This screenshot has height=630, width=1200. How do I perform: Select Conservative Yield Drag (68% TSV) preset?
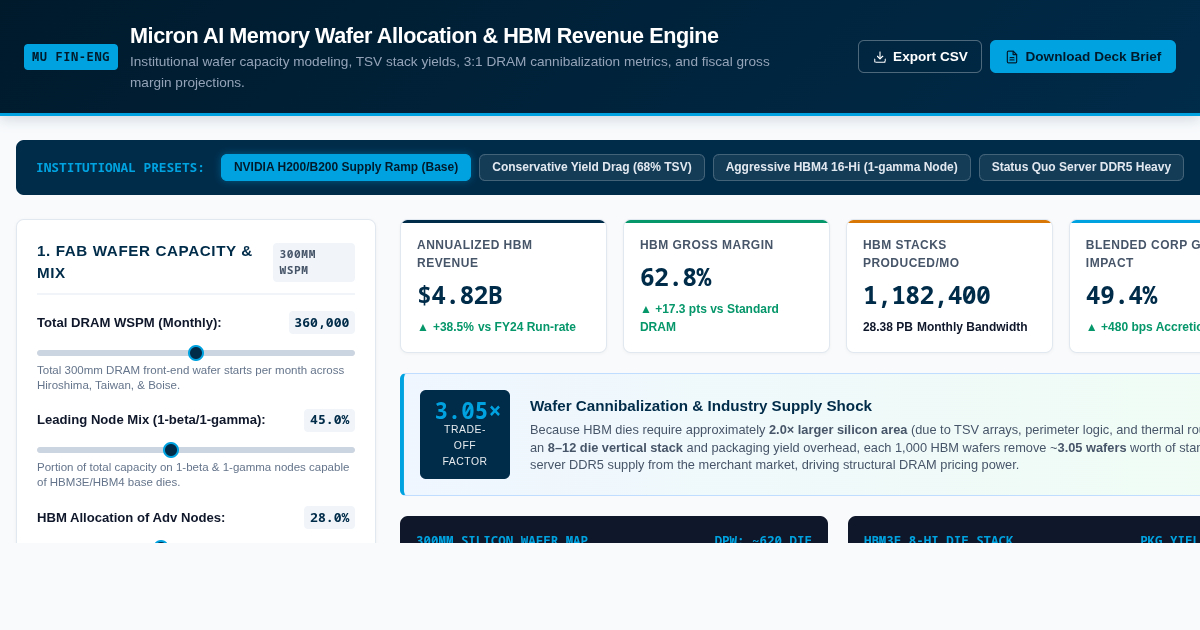click(592, 167)
